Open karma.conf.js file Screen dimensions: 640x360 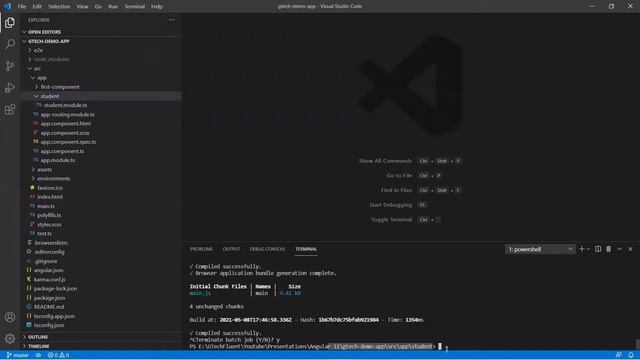(x=49, y=279)
